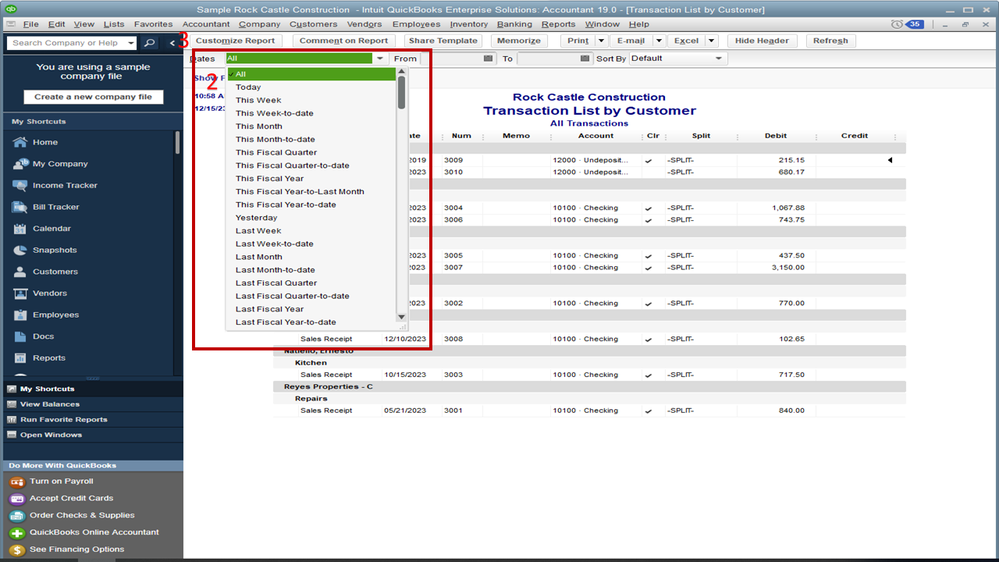
Task: Click Create a new company file
Action: [x=93, y=97]
